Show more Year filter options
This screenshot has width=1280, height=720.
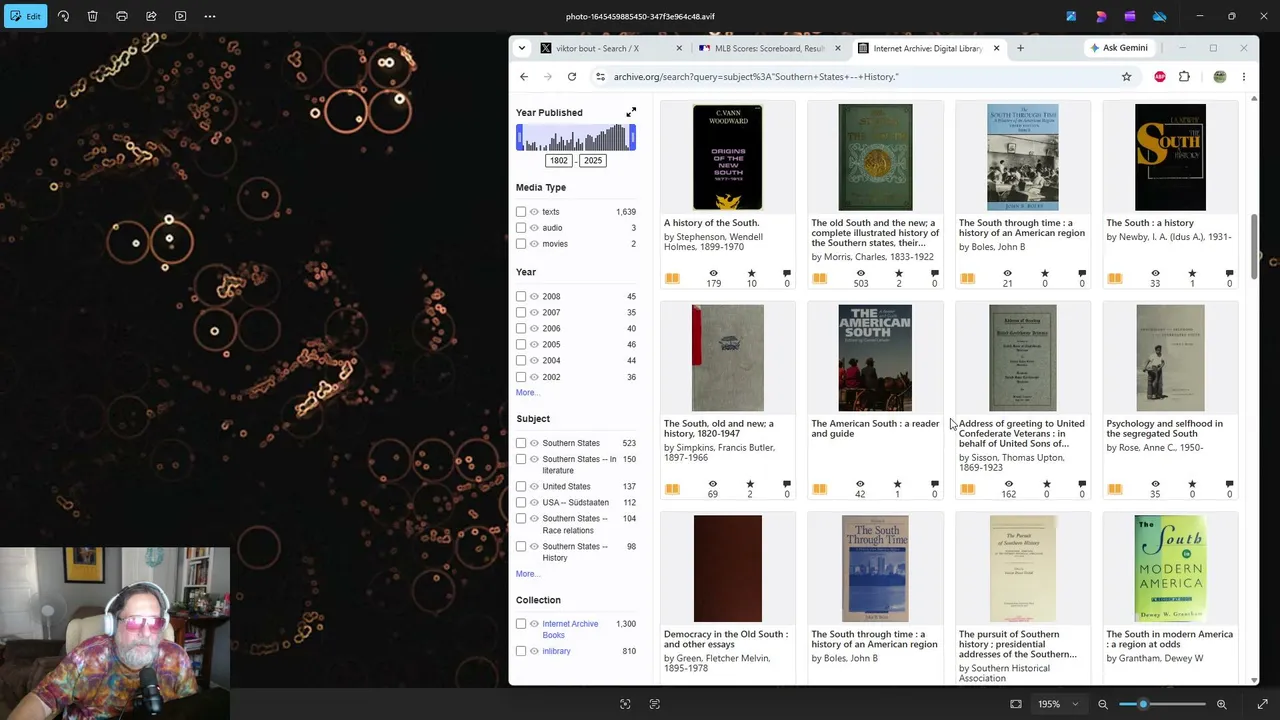pos(526,393)
